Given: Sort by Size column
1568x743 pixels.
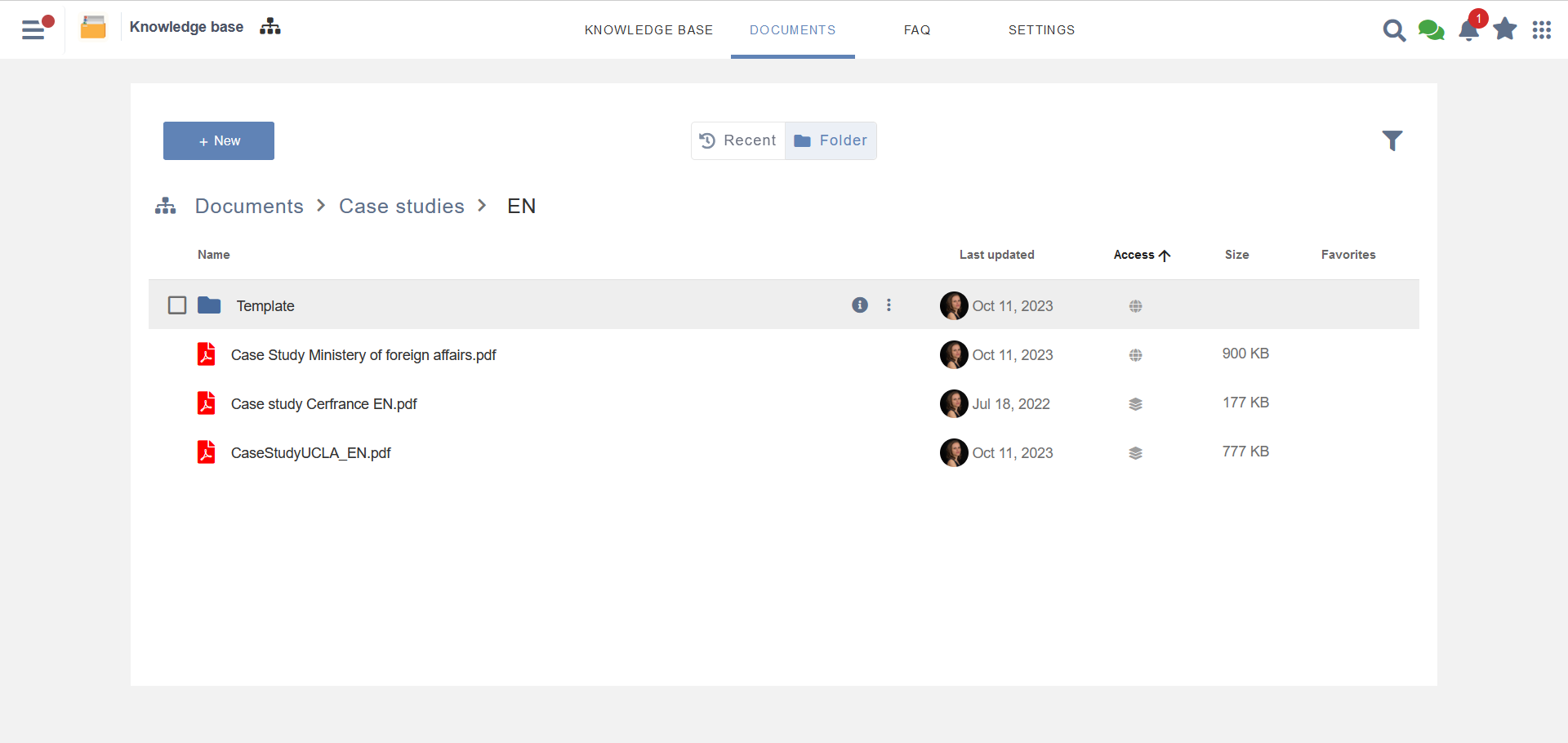Looking at the screenshot, I should tap(1237, 255).
